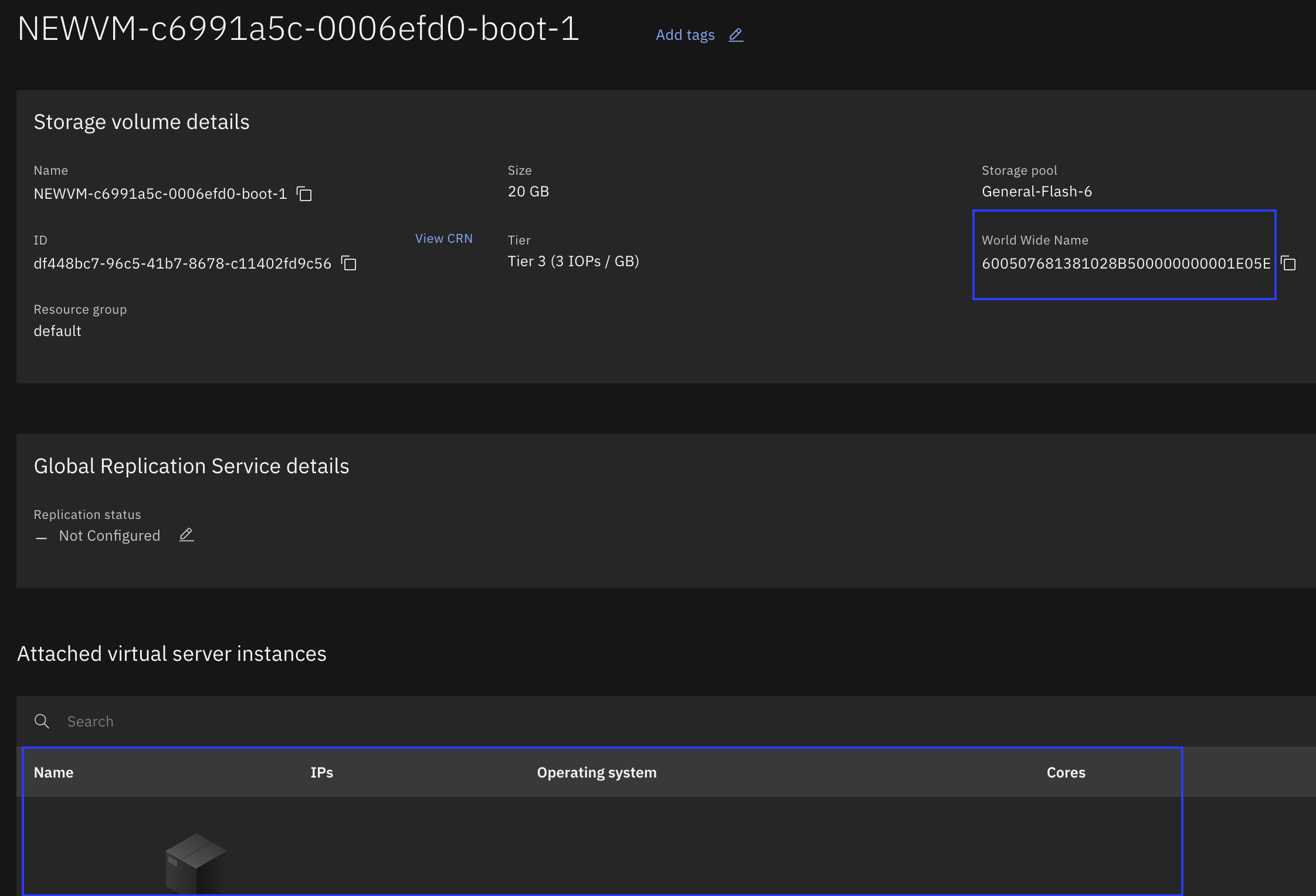1316x896 pixels.
Task: Click the empty-state box illustration
Action: (x=196, y=864)
